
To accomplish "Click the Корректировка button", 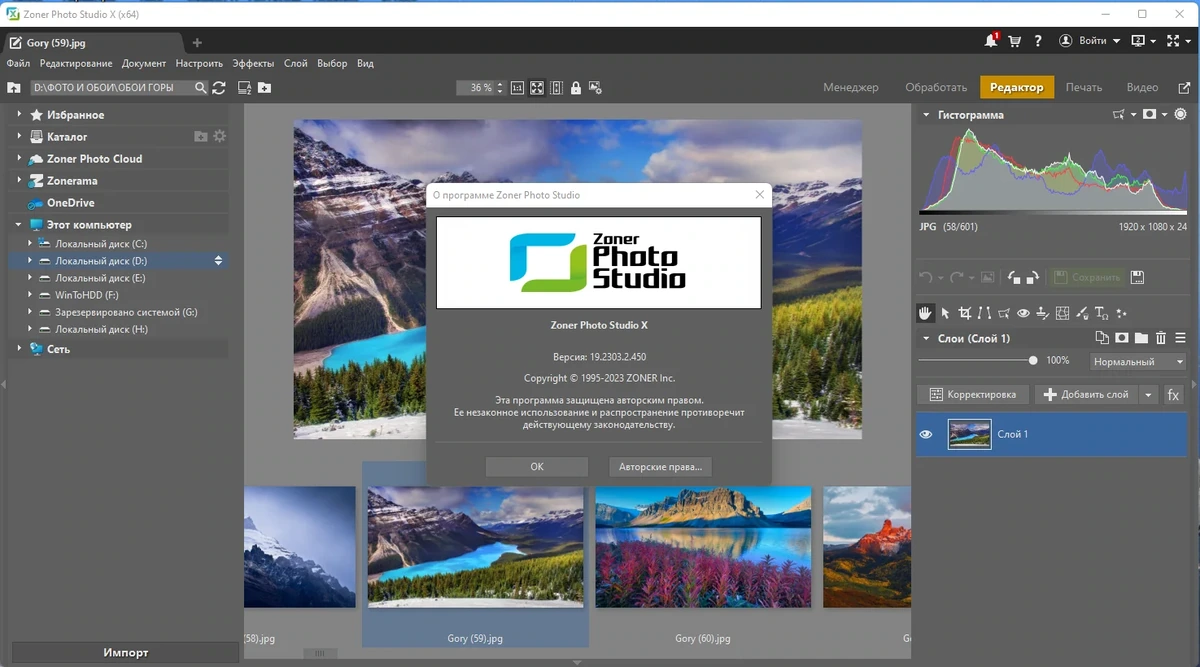I will [973, 394].
